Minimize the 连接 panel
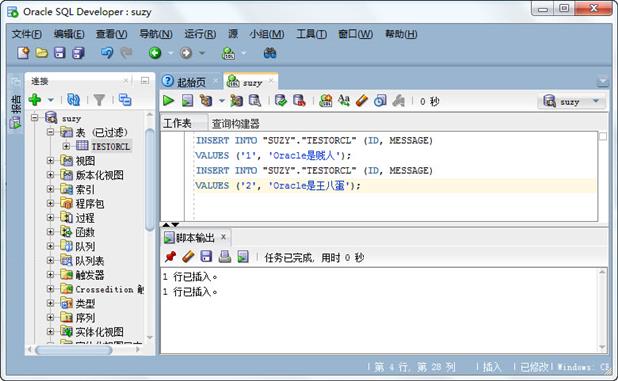 pyautogui.click(x=145, y=81)
